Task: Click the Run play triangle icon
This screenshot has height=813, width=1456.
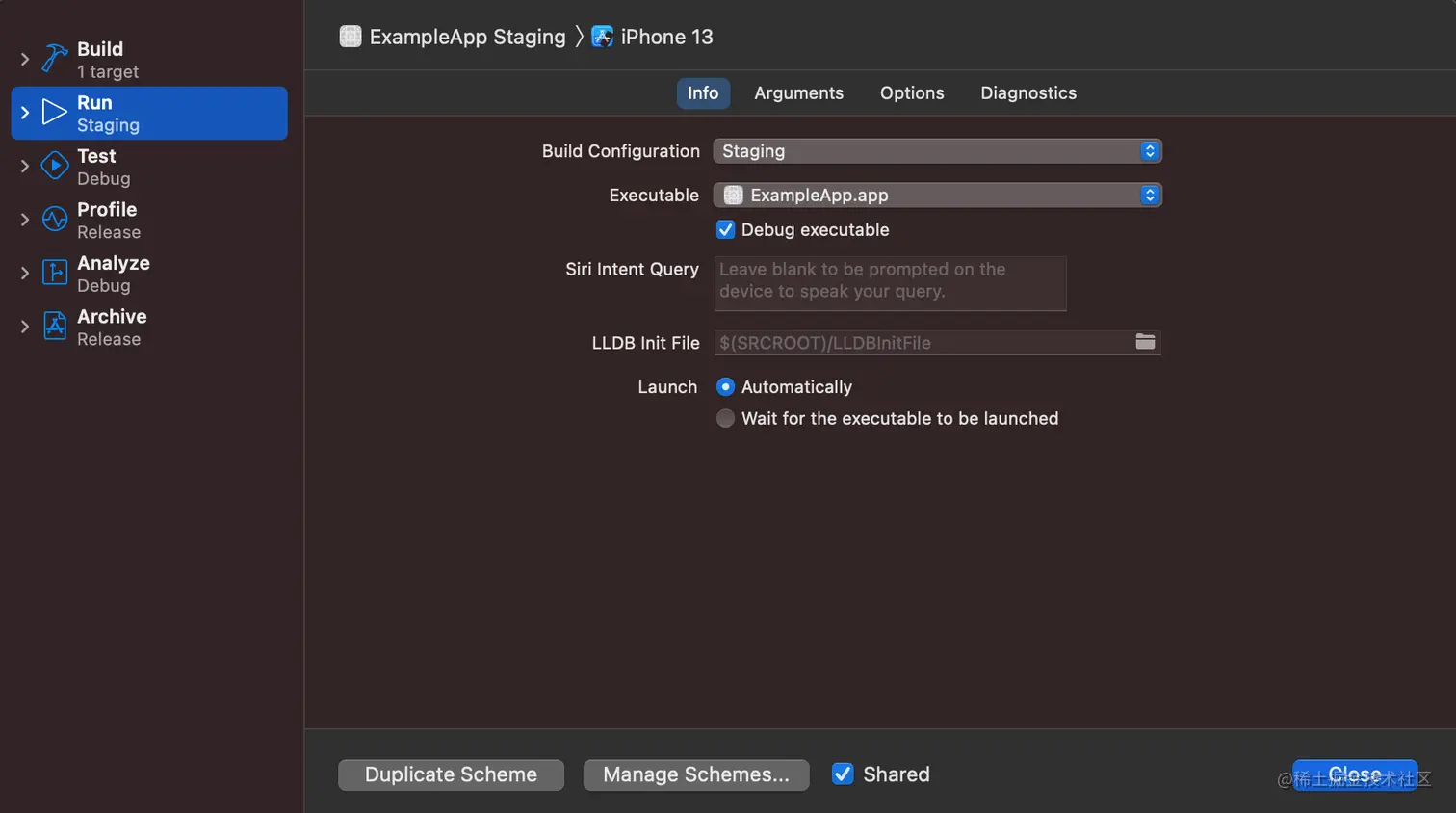Action: tap(55, 113)
